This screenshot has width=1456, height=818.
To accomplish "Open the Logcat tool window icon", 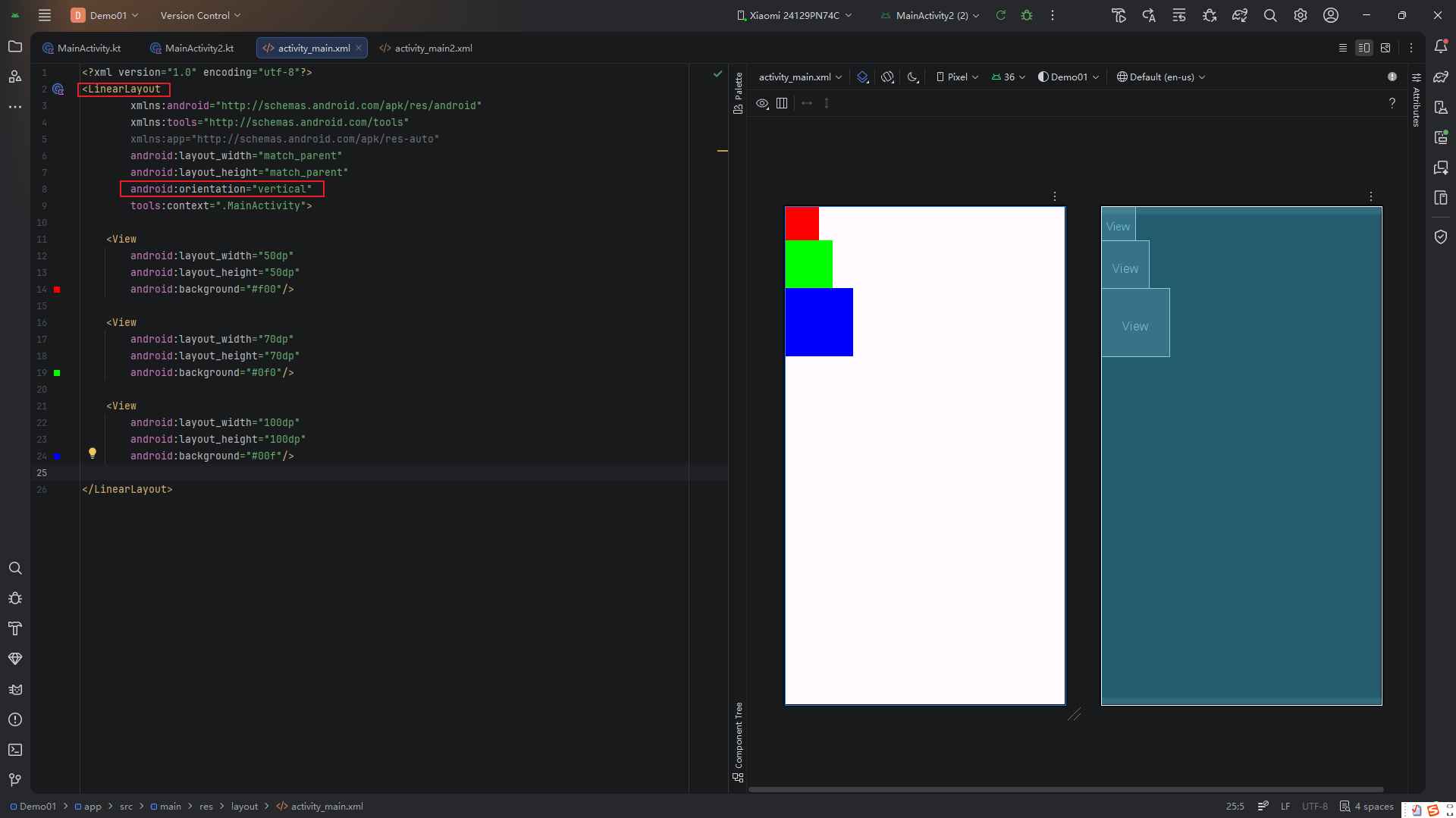I will pyautogui.click(x=15, y=689).
